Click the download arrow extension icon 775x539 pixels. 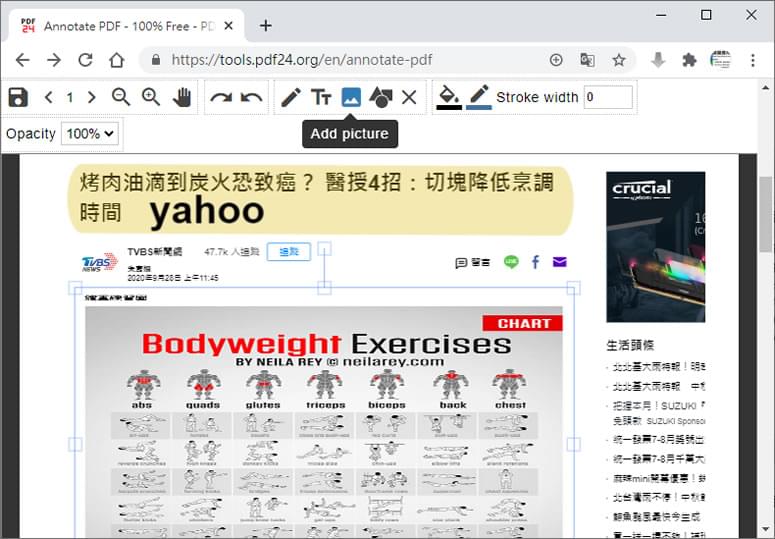tap(658, 60)
